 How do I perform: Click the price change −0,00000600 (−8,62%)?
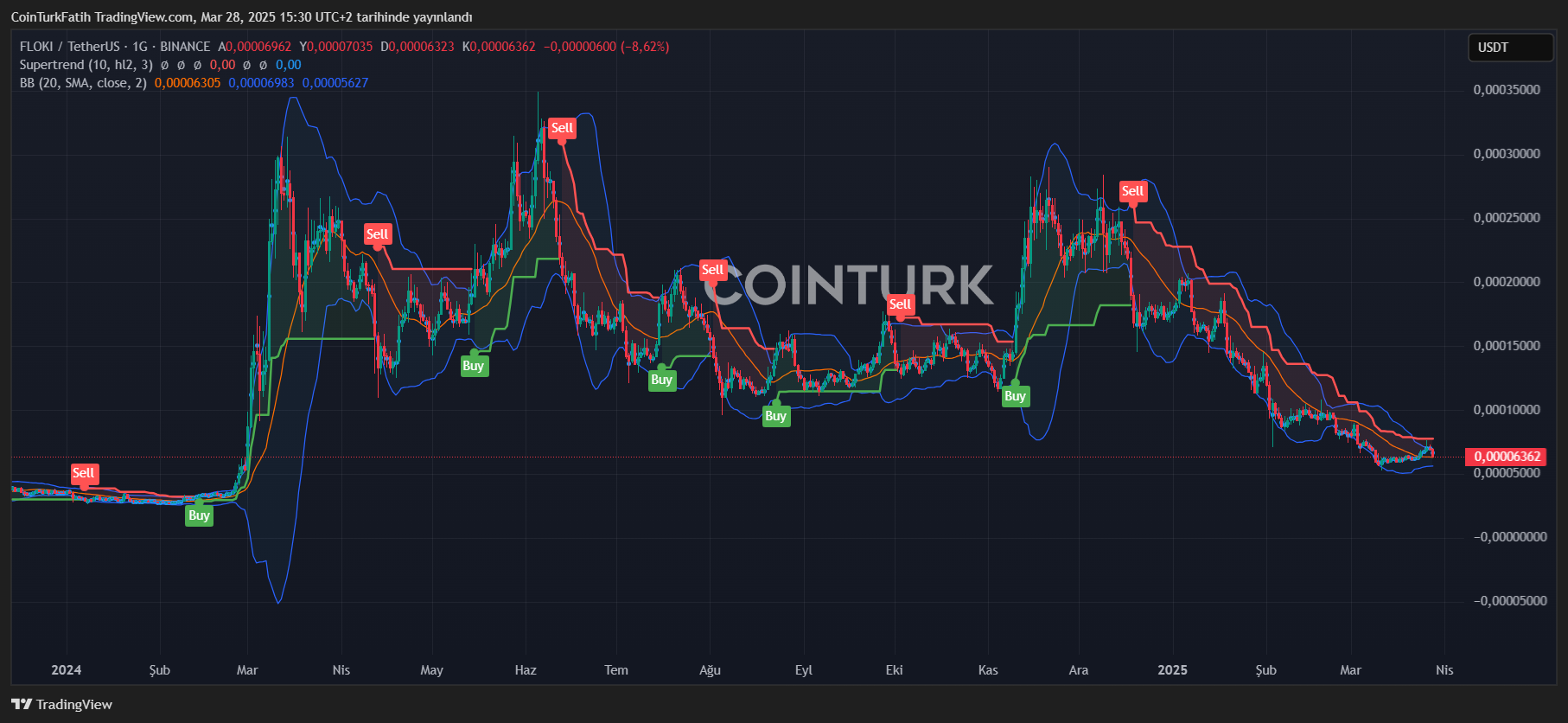pyautogui.click(x=607, y=47)
